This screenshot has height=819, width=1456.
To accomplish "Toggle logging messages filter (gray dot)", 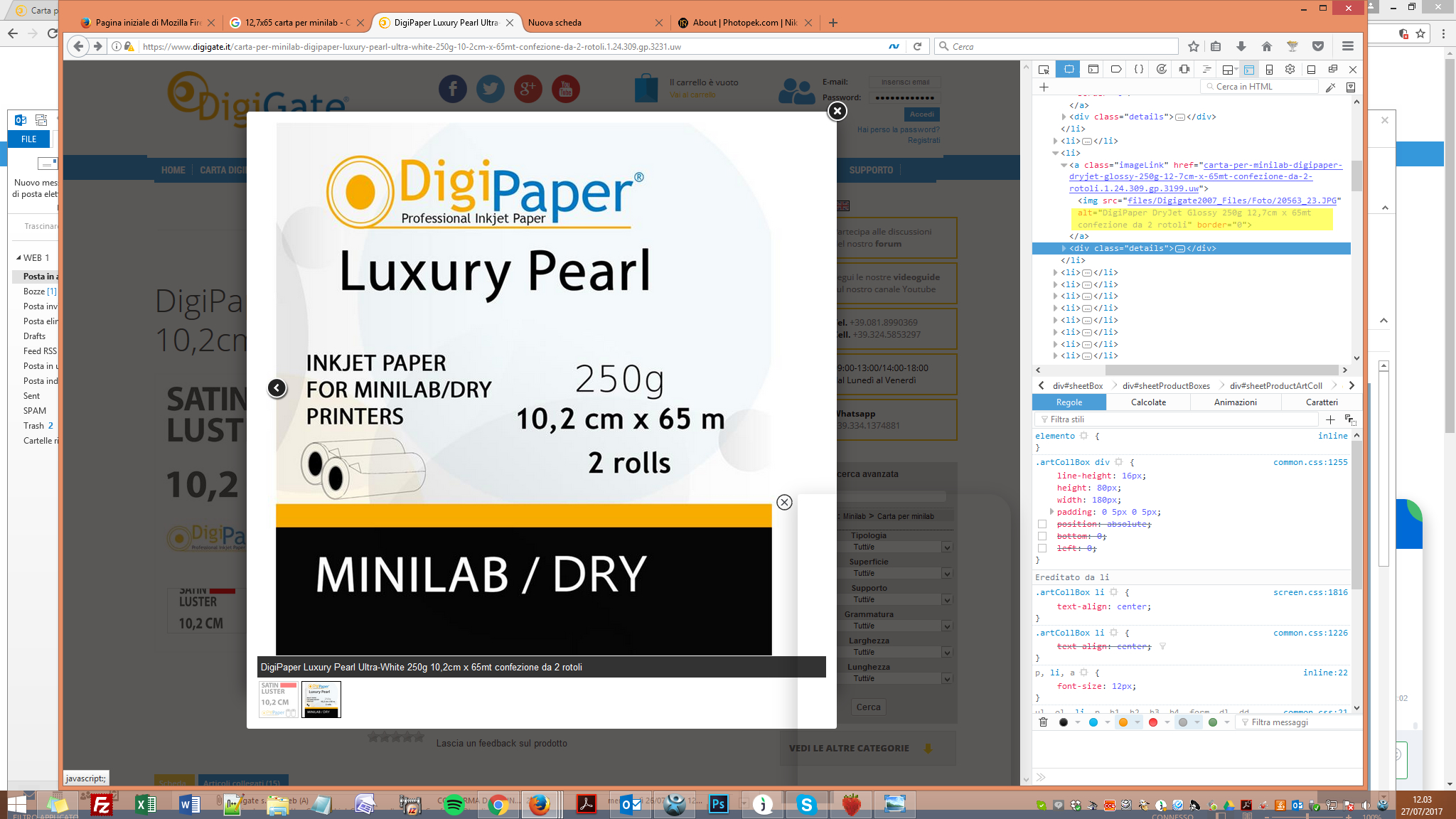I will (1183, 722).
